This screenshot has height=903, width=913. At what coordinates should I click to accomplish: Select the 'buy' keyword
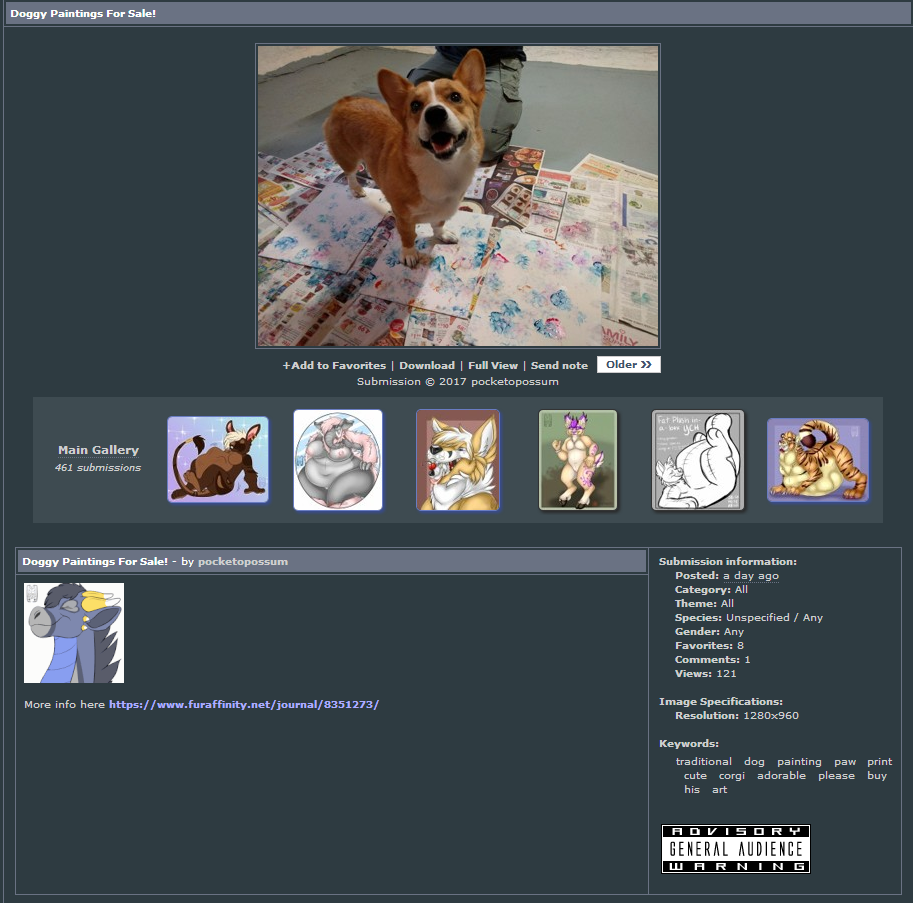(x=877, y=775)
